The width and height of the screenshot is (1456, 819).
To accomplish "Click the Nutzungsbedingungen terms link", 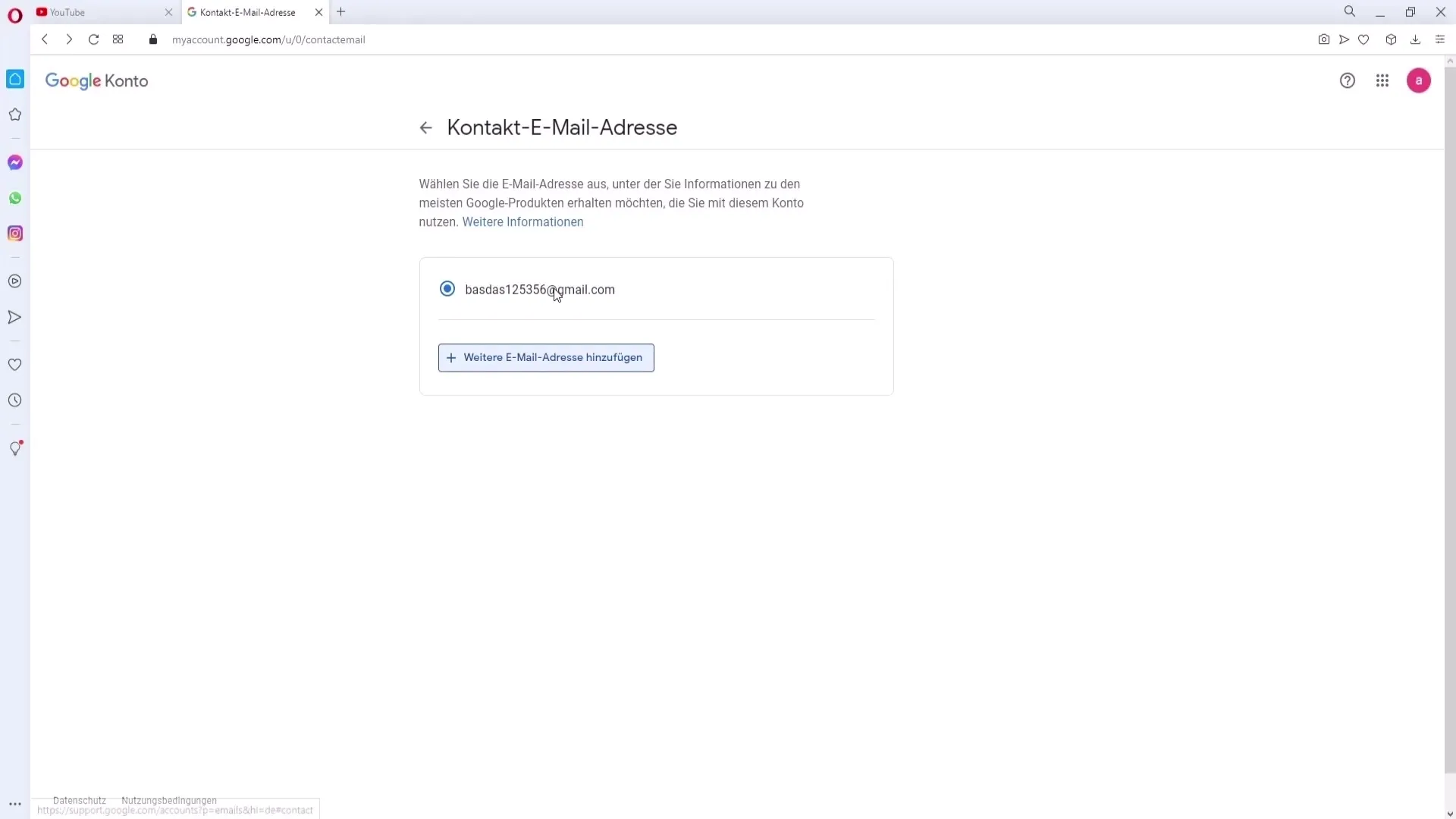I will [168, 800].
